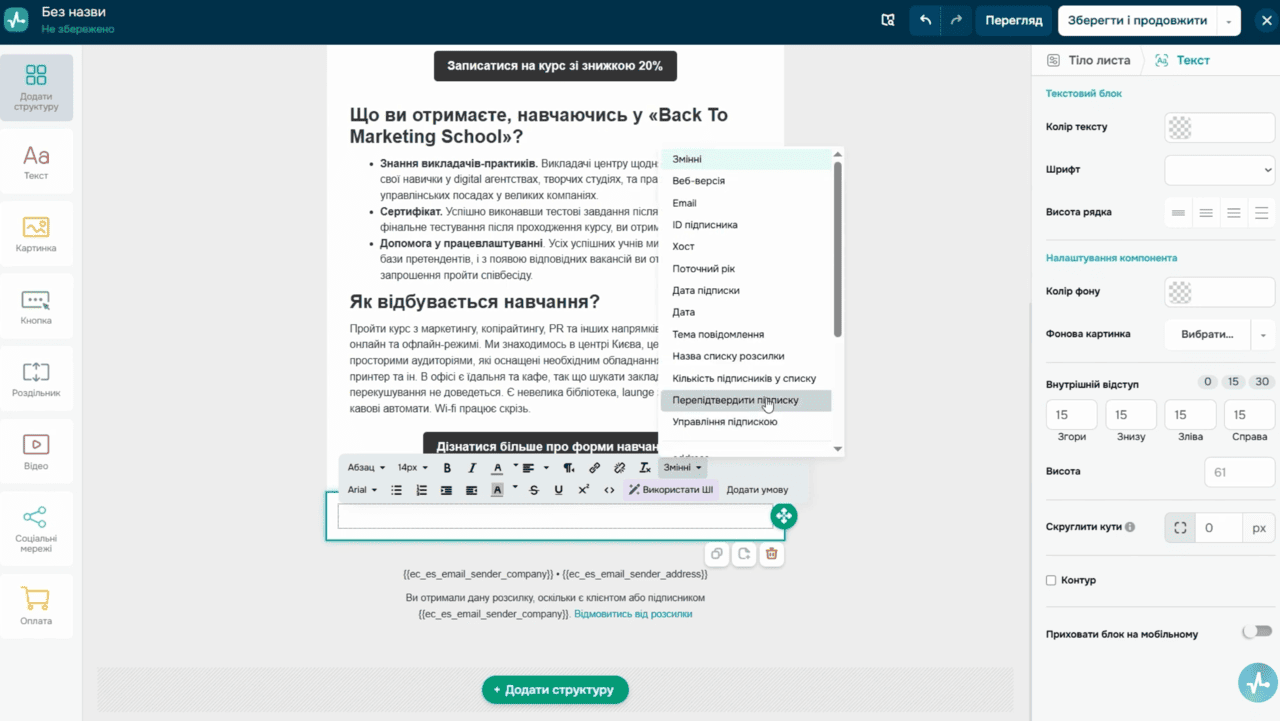Select the Відео block in sidebar
This screenshot has height=721, width=1280.
[36, 452]
